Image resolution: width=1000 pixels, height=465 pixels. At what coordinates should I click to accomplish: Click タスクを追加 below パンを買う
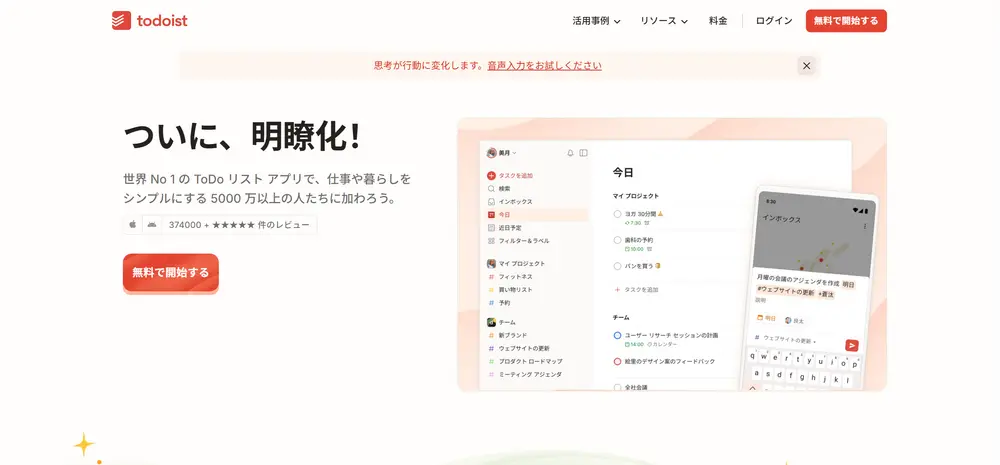coord(641,290)
